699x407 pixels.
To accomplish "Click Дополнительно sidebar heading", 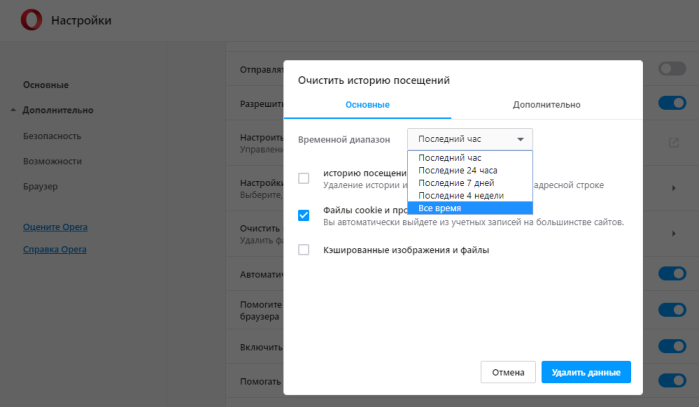I will coord(58,110).
